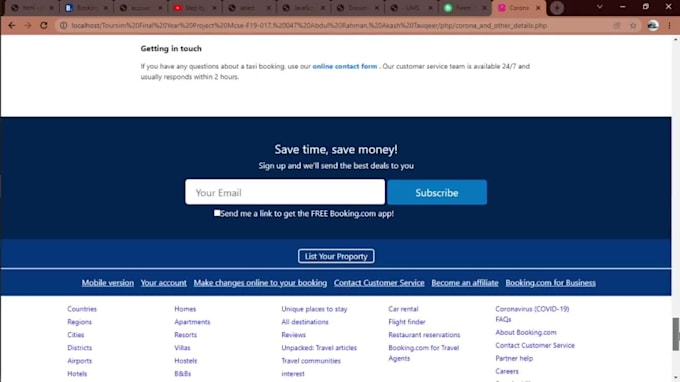Open Unpacked: Travel articles link
Viewport: 680px width, 382px height.
[x=319, y=348]
